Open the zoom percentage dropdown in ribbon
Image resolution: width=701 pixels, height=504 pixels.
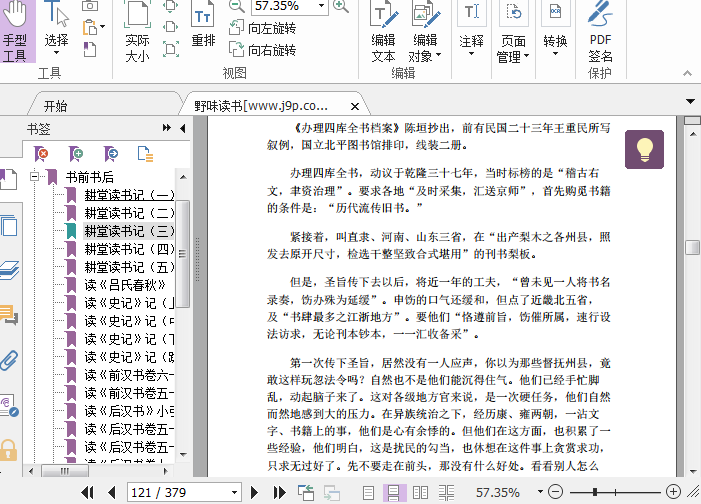pos(321,6)
